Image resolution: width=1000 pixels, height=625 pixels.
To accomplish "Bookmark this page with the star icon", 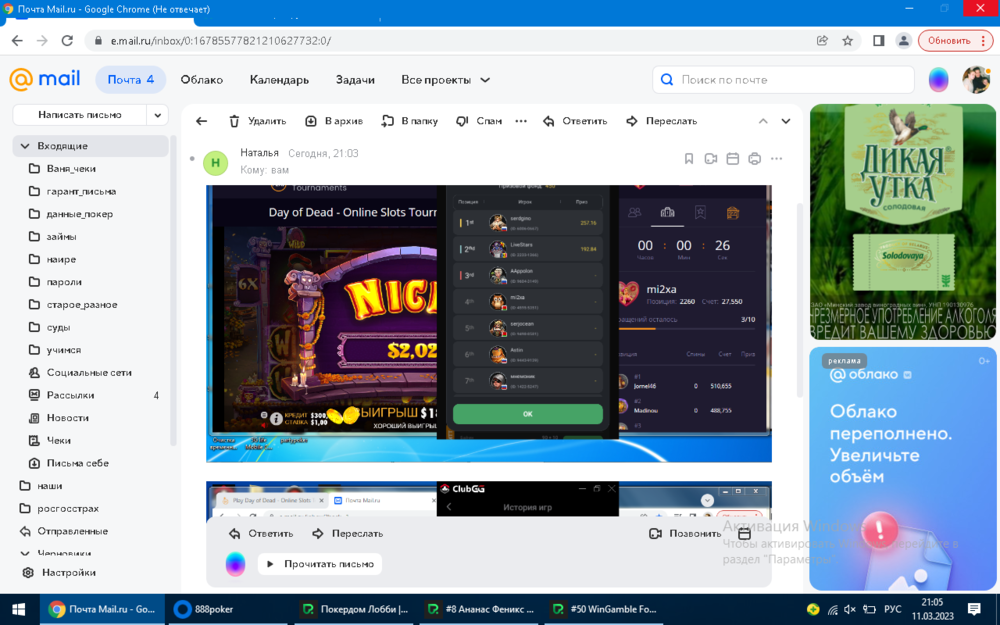I will point(848,41).
